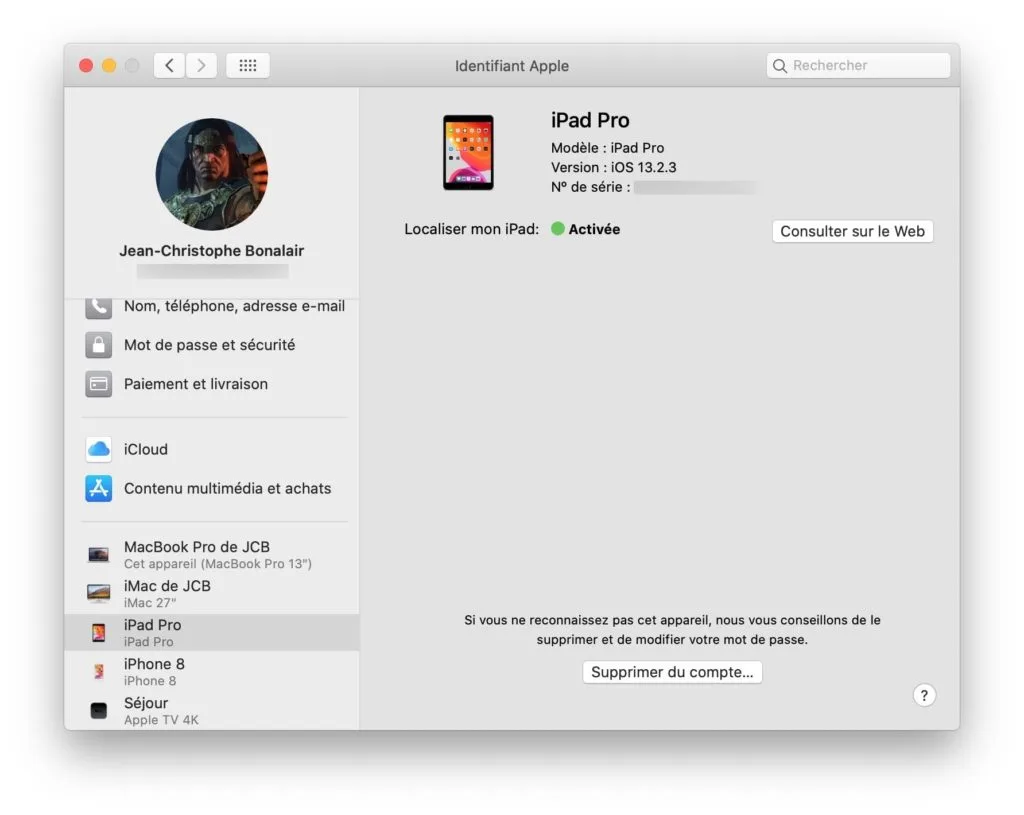Open Mot de passe et sécurité
The width and height of the screenshot is (1024, 815).
pyautogui.click(x=212, y=345)
